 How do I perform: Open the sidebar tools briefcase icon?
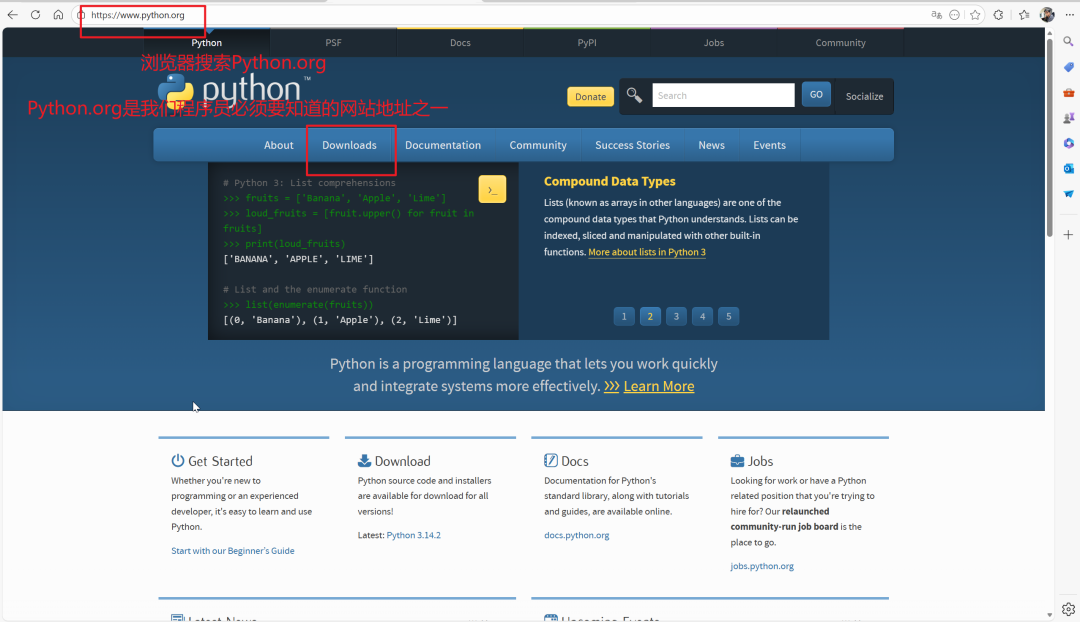tap(1068, 92)
